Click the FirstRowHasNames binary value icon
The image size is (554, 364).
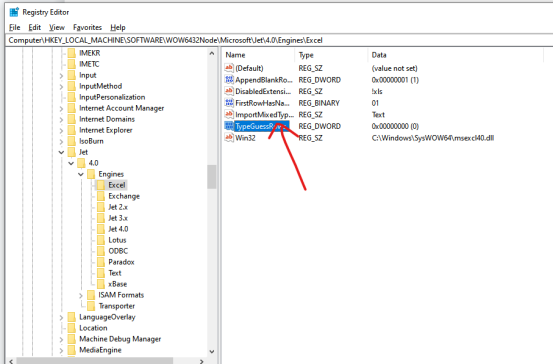click(229, 103)
